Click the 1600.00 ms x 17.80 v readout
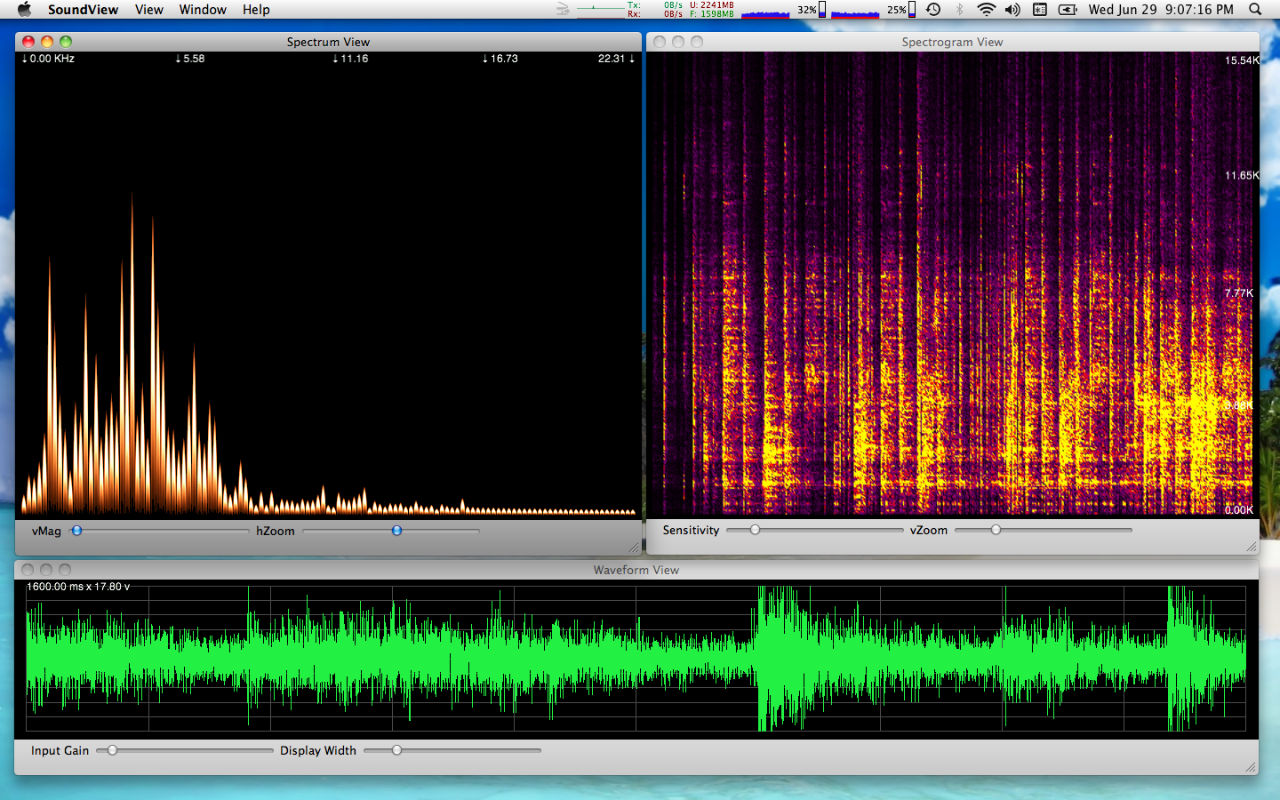The height and width of the screenshot is (800, 1280). (x=78, y=586)
